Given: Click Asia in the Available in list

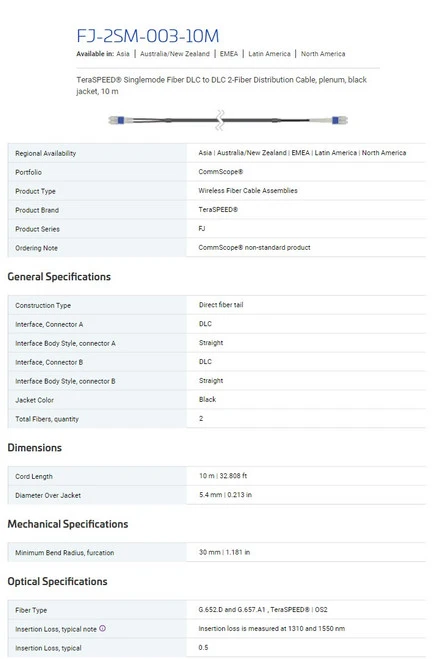Looking at the screenshot, I should (x=123, y=54).
